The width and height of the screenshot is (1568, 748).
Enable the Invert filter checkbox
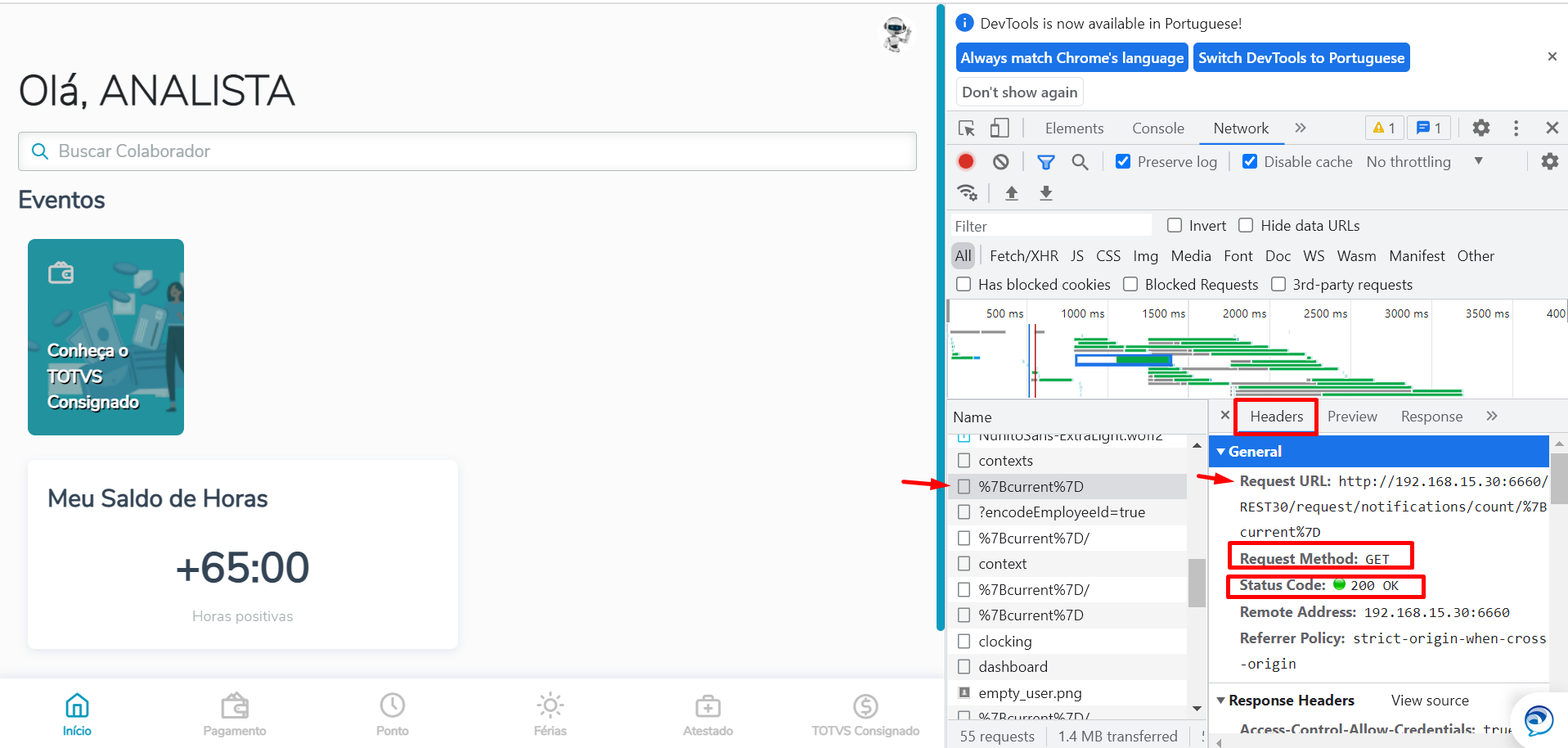tap(1175, 225)
